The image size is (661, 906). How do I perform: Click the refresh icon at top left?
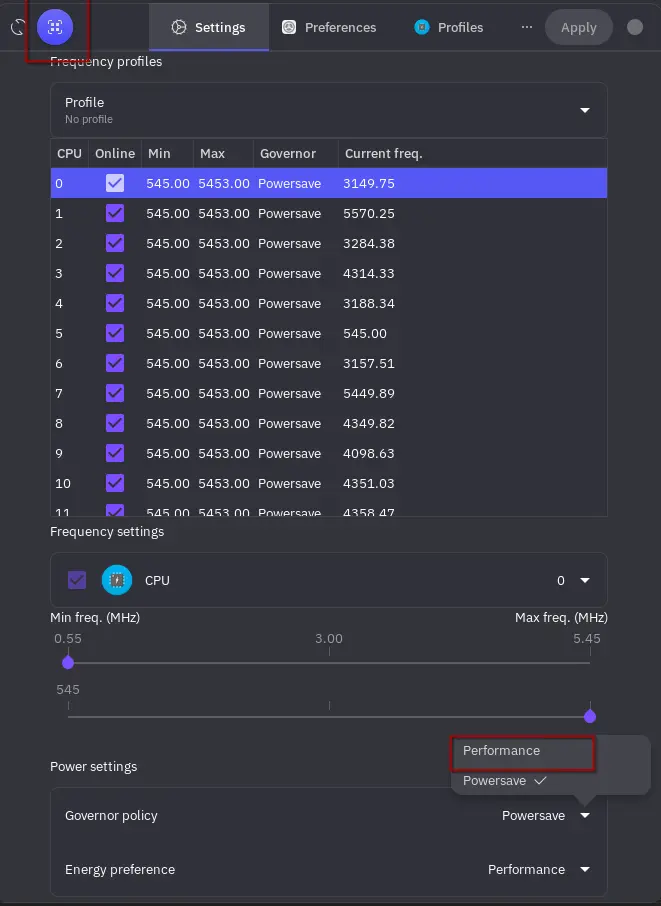point(18,27)
